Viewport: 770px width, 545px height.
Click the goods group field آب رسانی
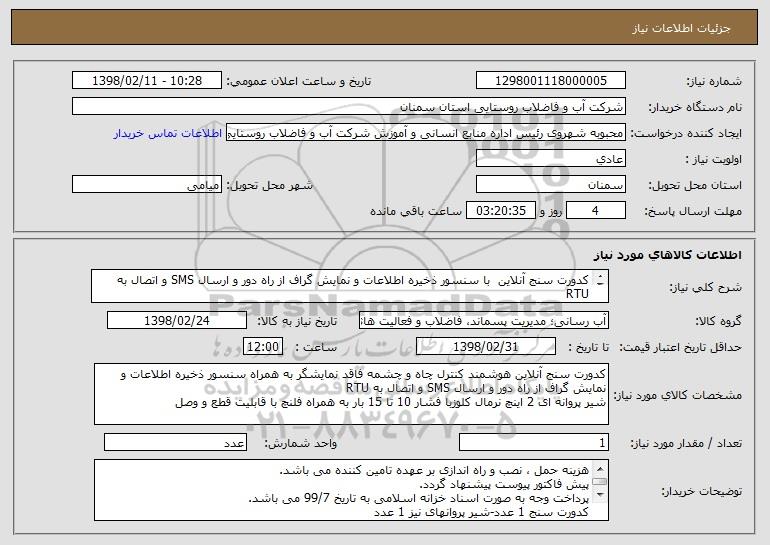point(484,321)
